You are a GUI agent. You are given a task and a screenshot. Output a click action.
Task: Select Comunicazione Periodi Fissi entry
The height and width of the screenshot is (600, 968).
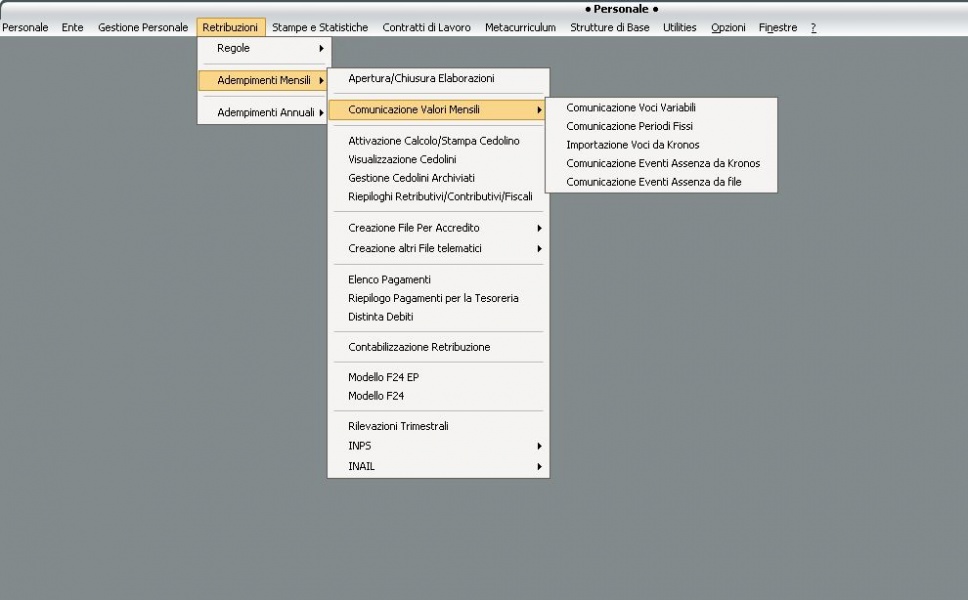pyautogui.click(x=629, y=126)
